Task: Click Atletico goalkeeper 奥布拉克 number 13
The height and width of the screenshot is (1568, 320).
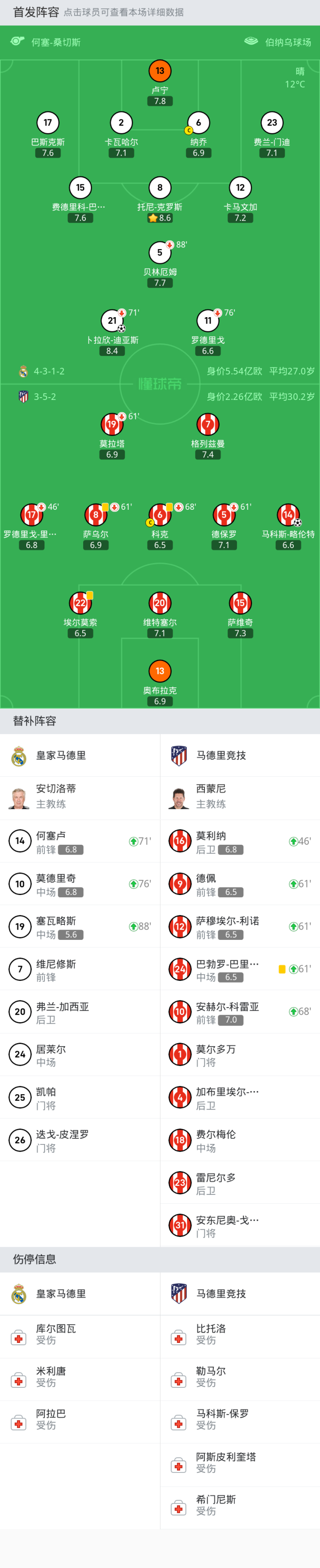Action: point(160,671)
